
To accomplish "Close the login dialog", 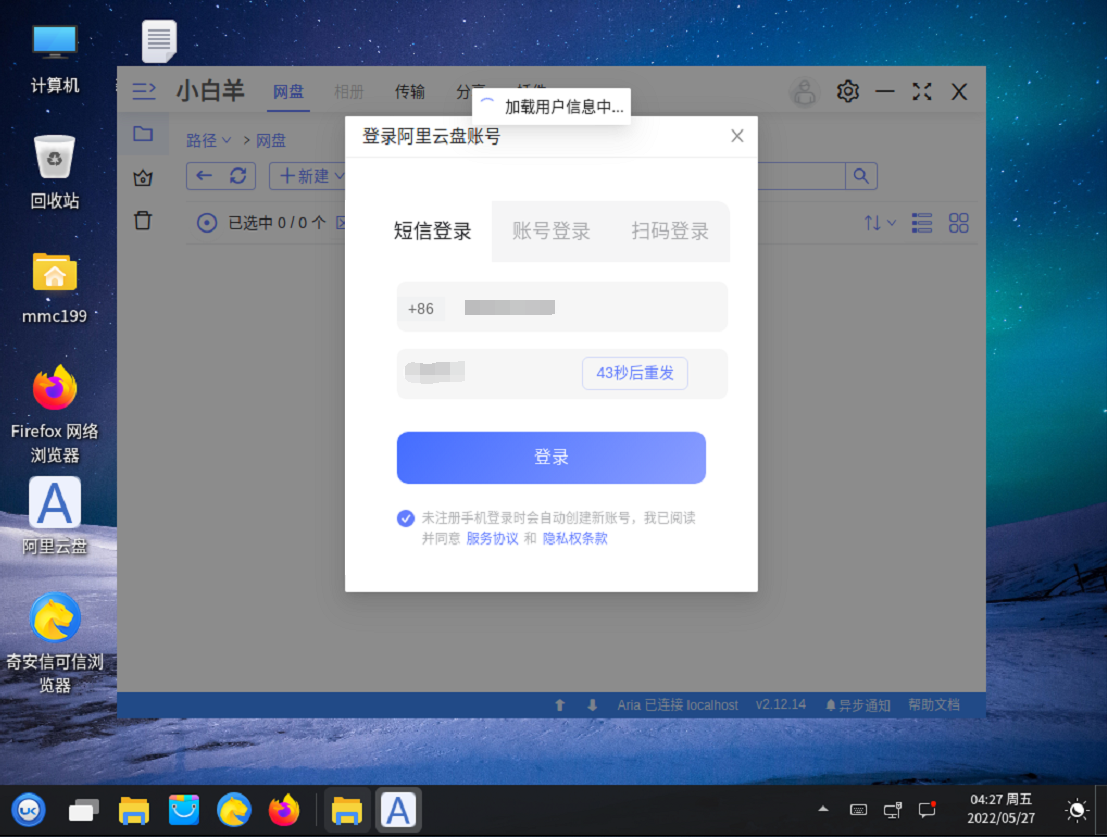I will [737, 136].
